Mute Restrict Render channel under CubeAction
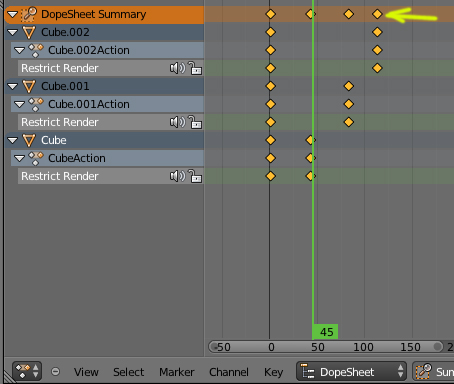This screenshot has height=384, width=454. pyautogui.click(x=177, y=176)
